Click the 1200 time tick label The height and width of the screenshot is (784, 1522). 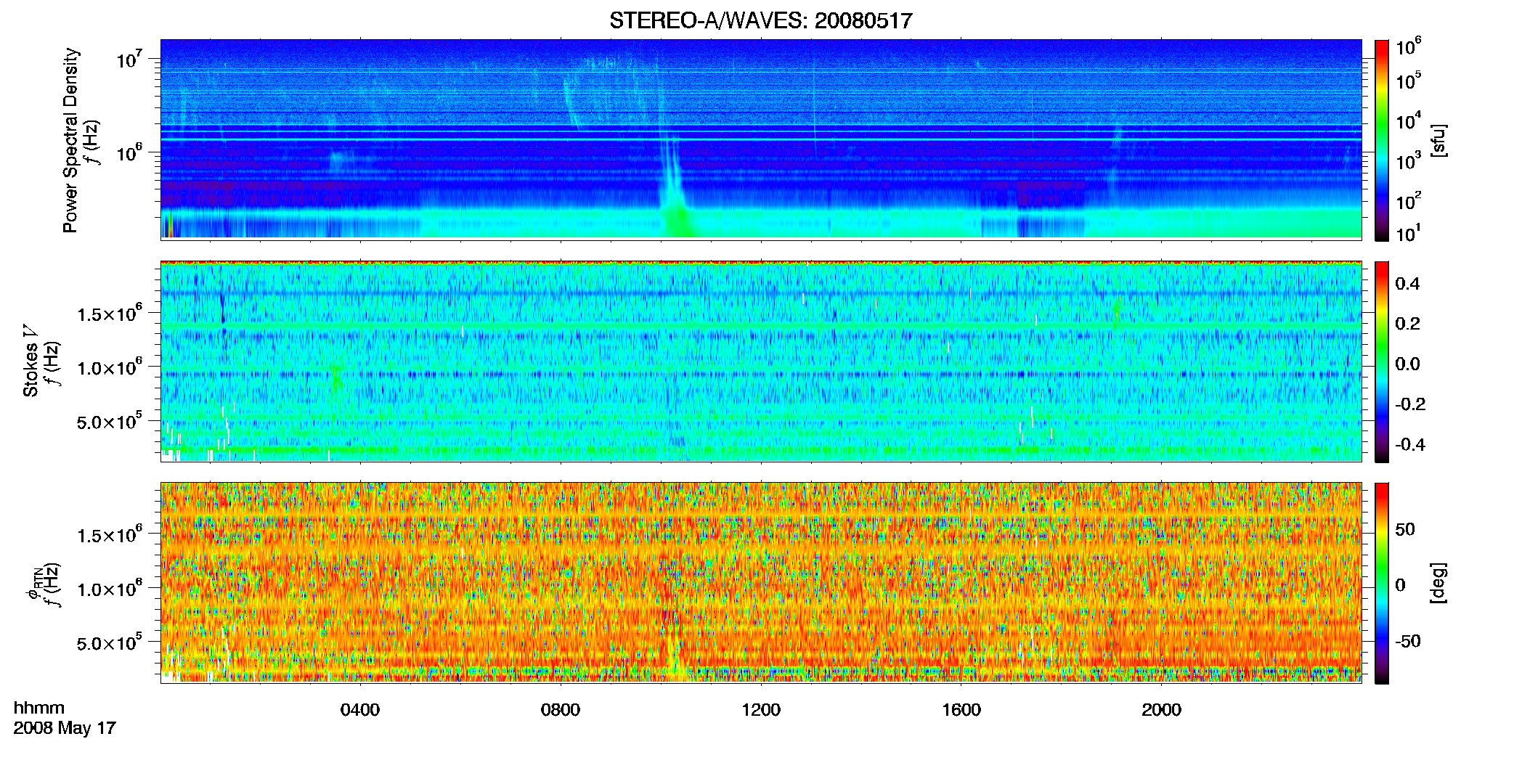(761, 710)
